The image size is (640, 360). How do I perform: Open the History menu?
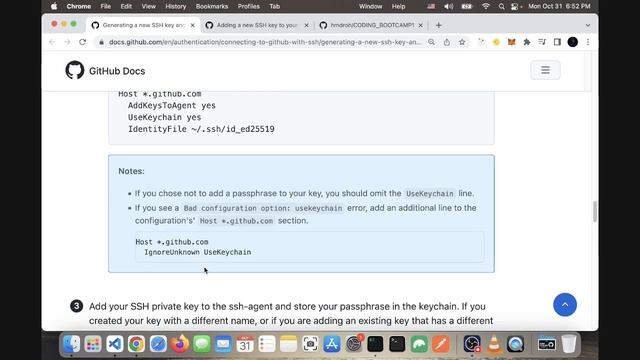176,7
